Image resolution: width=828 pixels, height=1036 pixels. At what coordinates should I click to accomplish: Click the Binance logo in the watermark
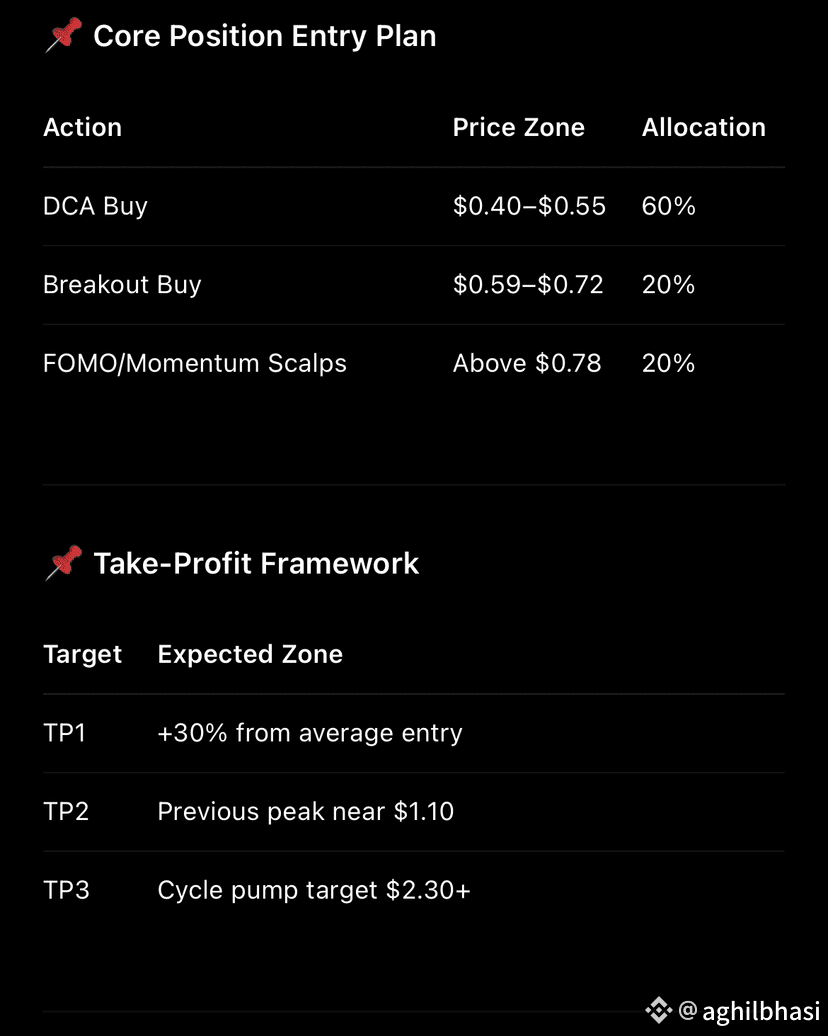point(658,1010)
